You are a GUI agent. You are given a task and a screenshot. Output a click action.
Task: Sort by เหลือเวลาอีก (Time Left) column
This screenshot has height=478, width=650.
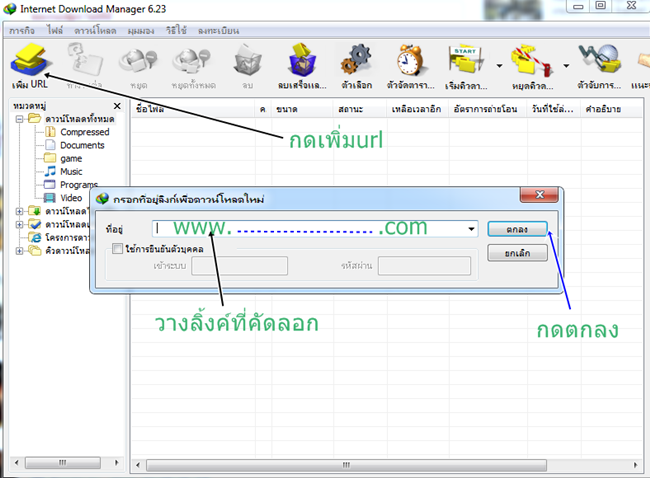417,109
